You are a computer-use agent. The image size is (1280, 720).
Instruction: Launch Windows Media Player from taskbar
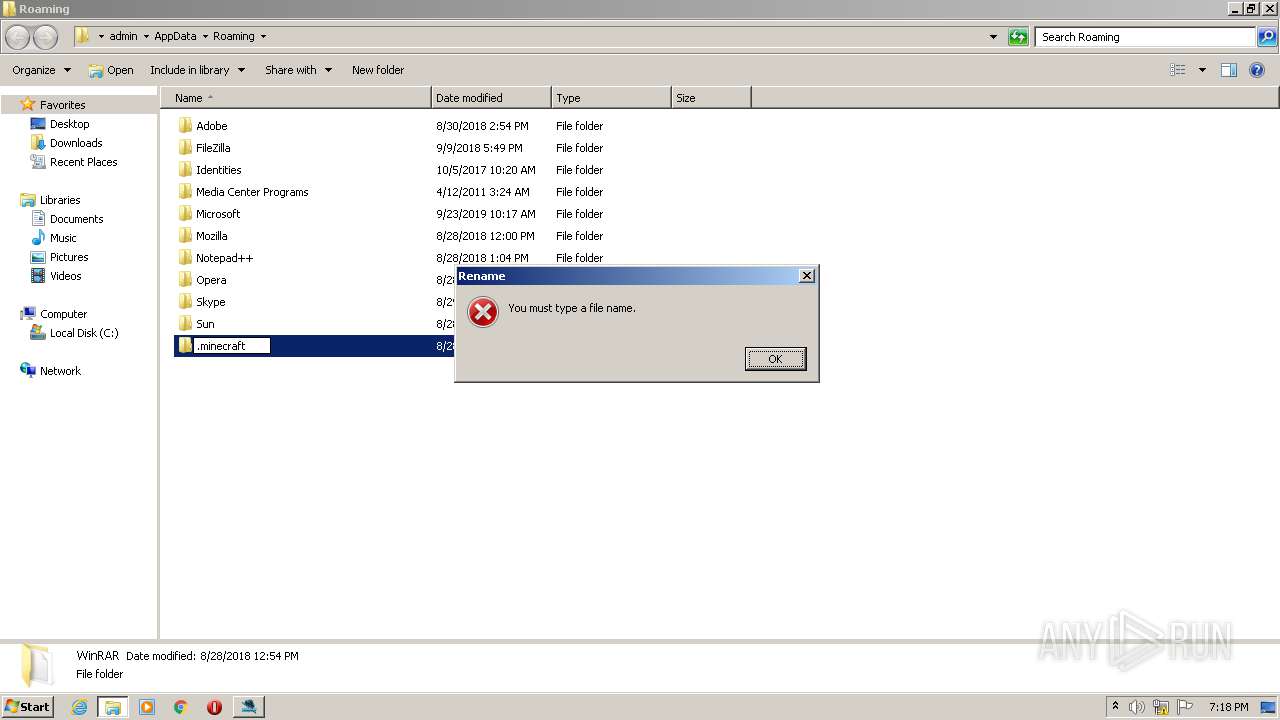coord(147,707)
